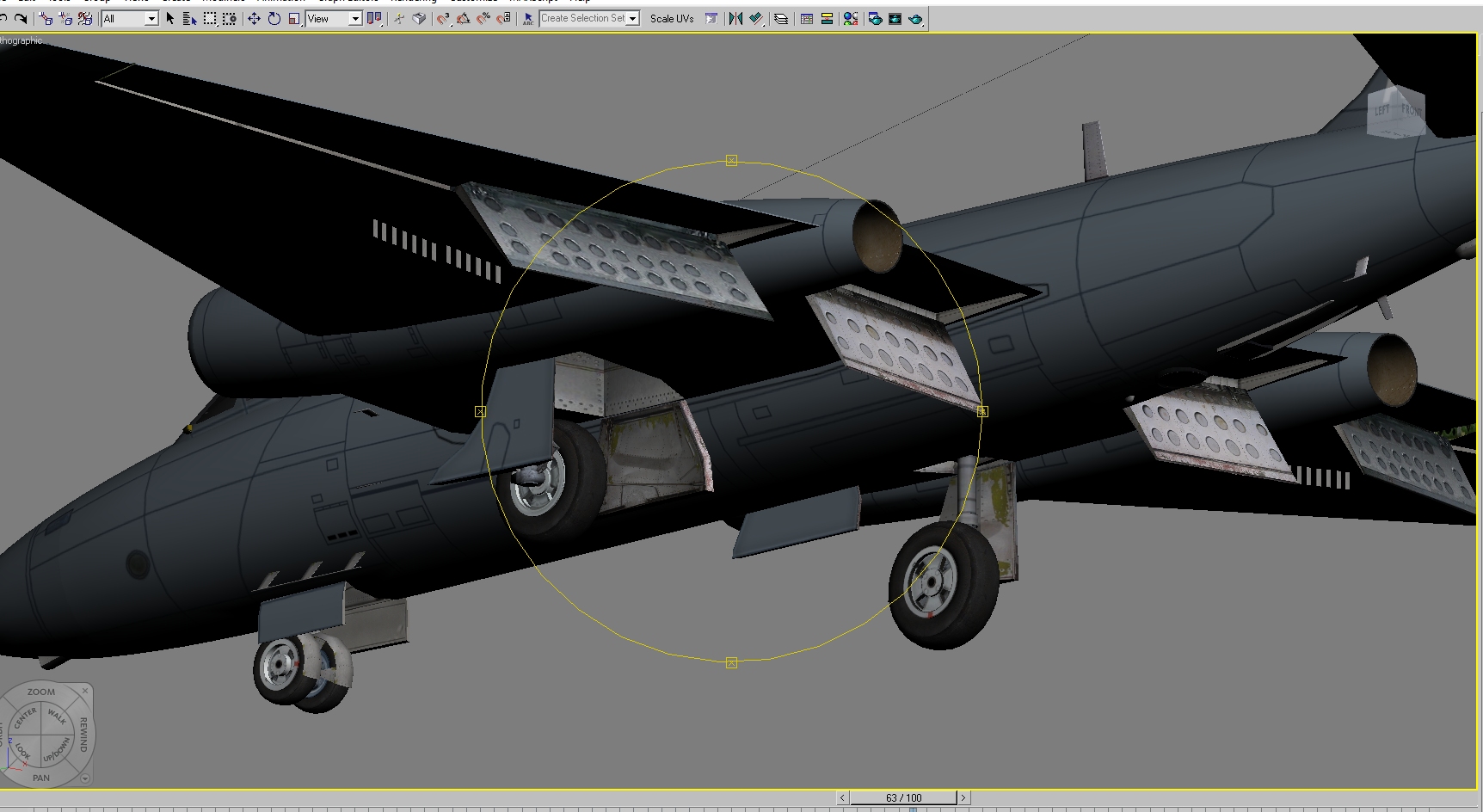Click the Redo arrow button
The image size is (1483, 812).
click(x=22, y=18)
